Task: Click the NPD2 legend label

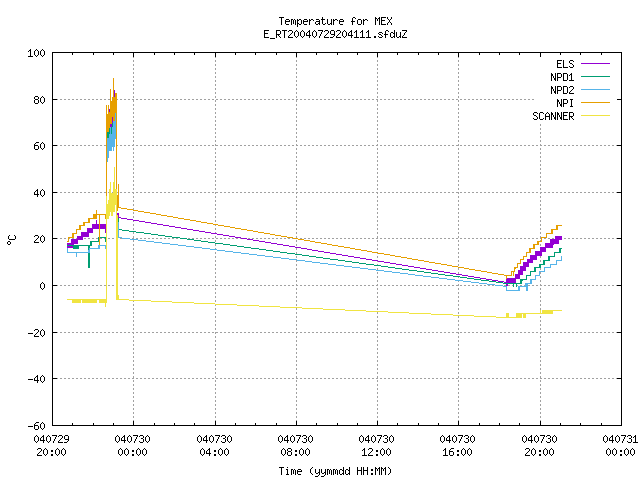Action: (x=562, y=90)
